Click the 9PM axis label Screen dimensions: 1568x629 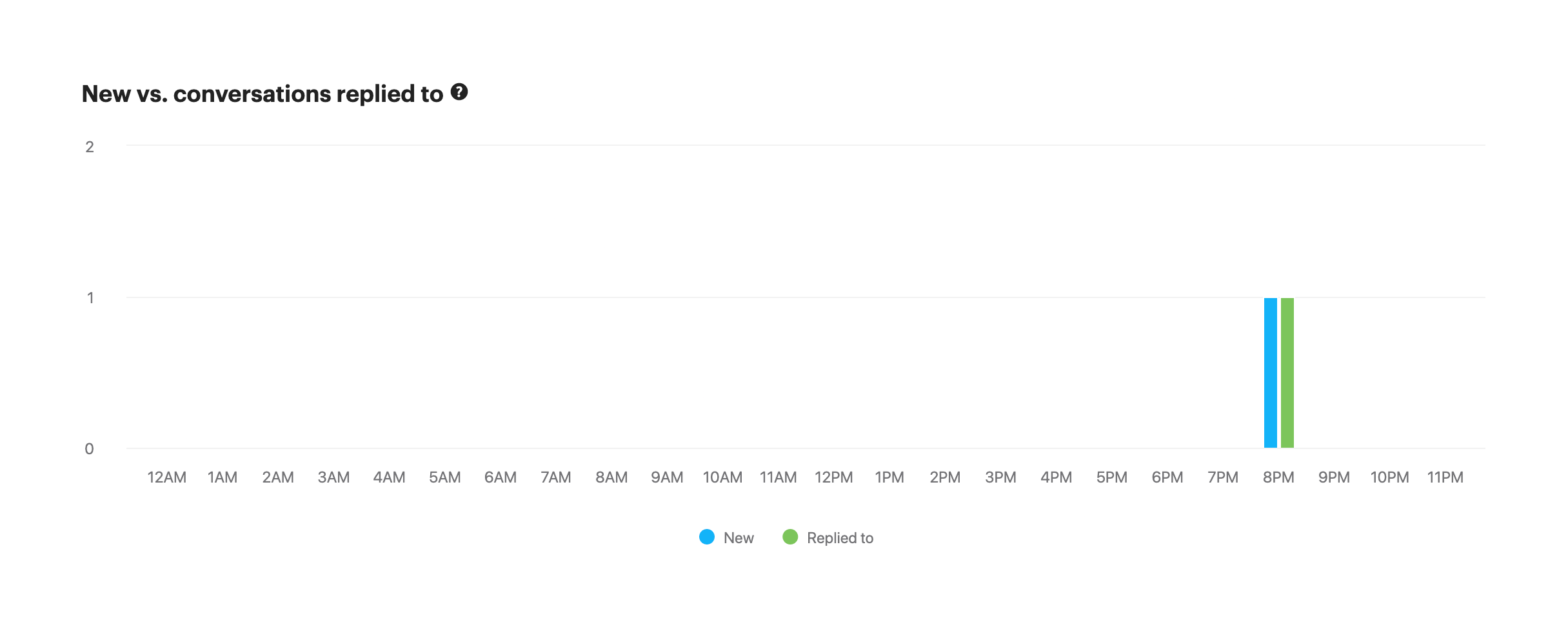1334,477
